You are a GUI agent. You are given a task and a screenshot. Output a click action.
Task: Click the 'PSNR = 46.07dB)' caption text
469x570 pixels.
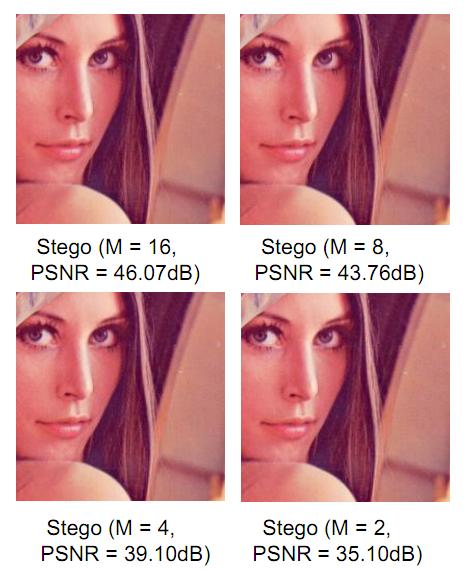click(x=115, y=273)
